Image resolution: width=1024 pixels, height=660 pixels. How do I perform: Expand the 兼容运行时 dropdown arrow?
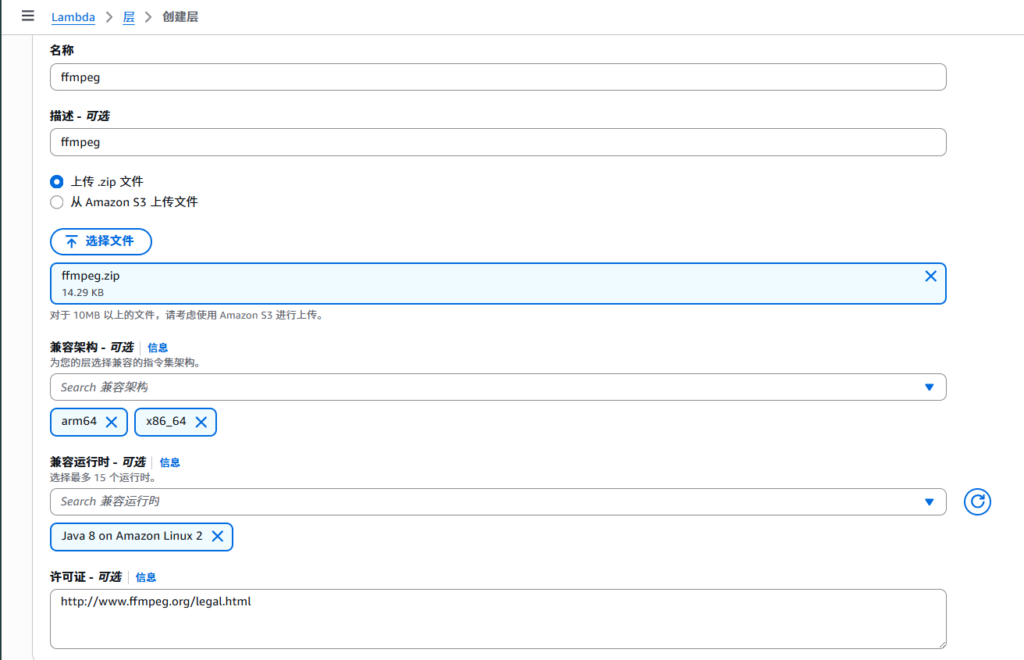pyautogui.click(x=929, y=501)
